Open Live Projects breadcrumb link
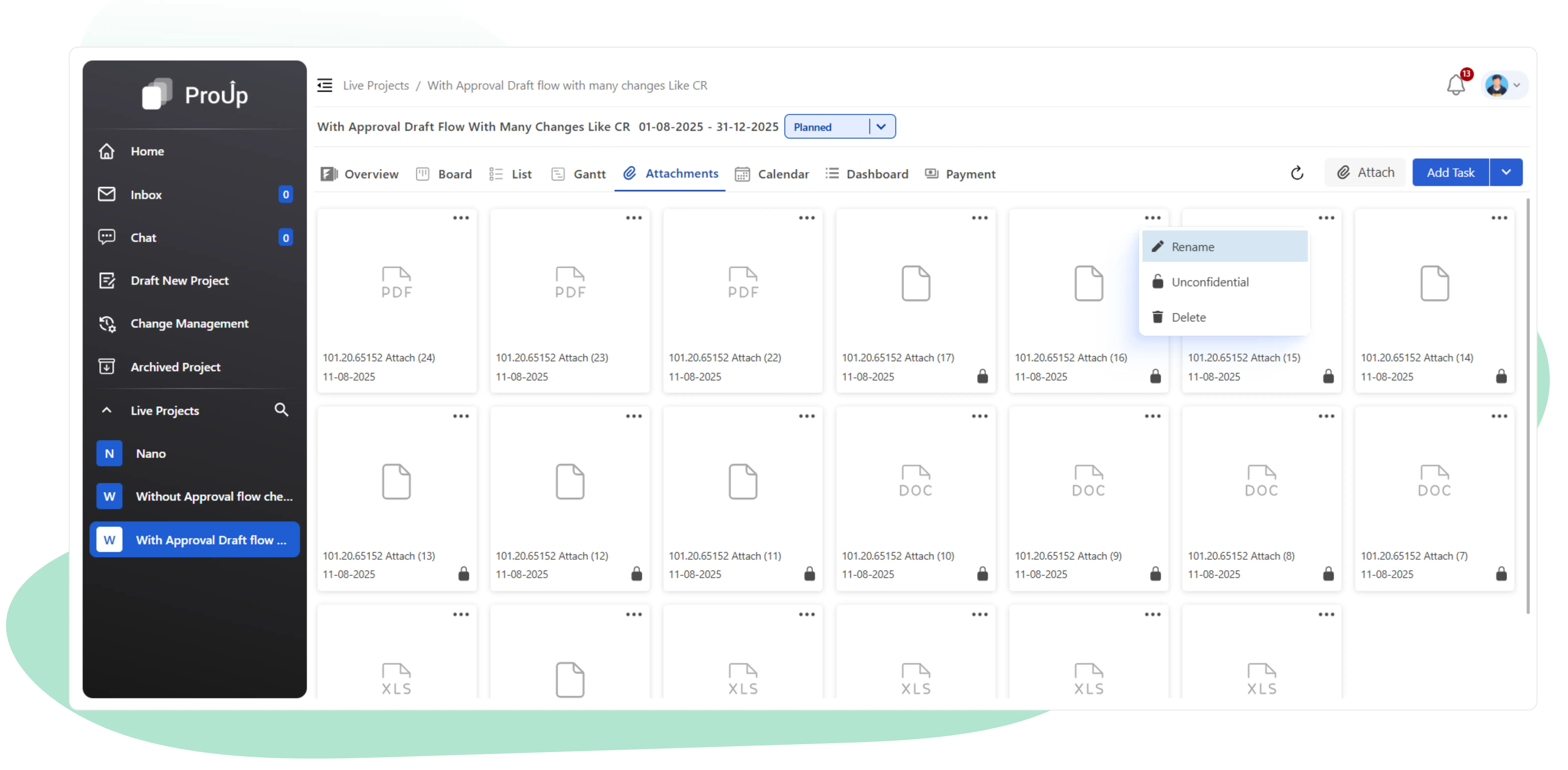1568x770 pixels. pos(376,85)
